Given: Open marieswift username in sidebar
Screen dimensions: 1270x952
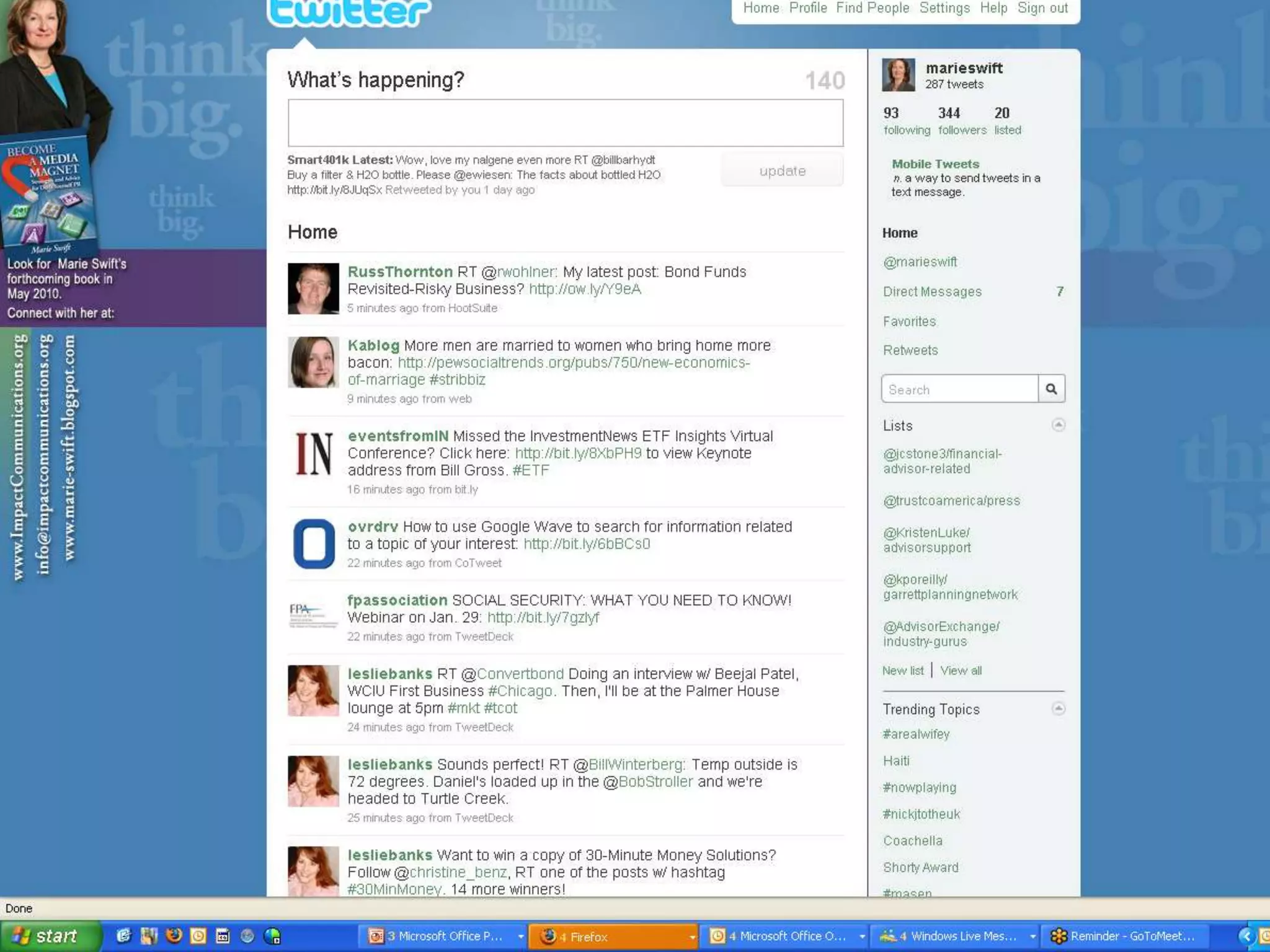Looking at the screenshot, I should click(964, 68).
